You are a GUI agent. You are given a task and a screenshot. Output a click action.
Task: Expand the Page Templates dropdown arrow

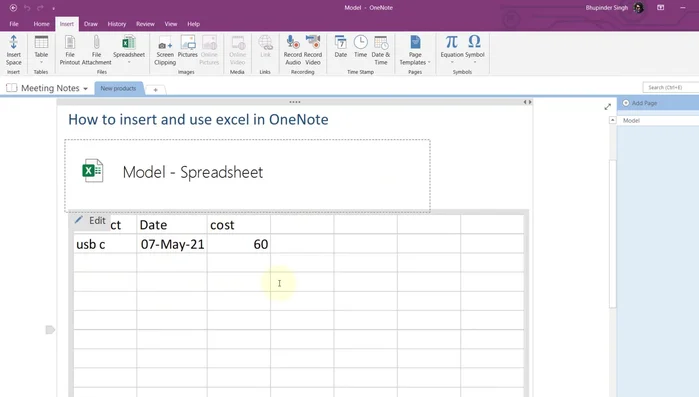pos(429,62)
